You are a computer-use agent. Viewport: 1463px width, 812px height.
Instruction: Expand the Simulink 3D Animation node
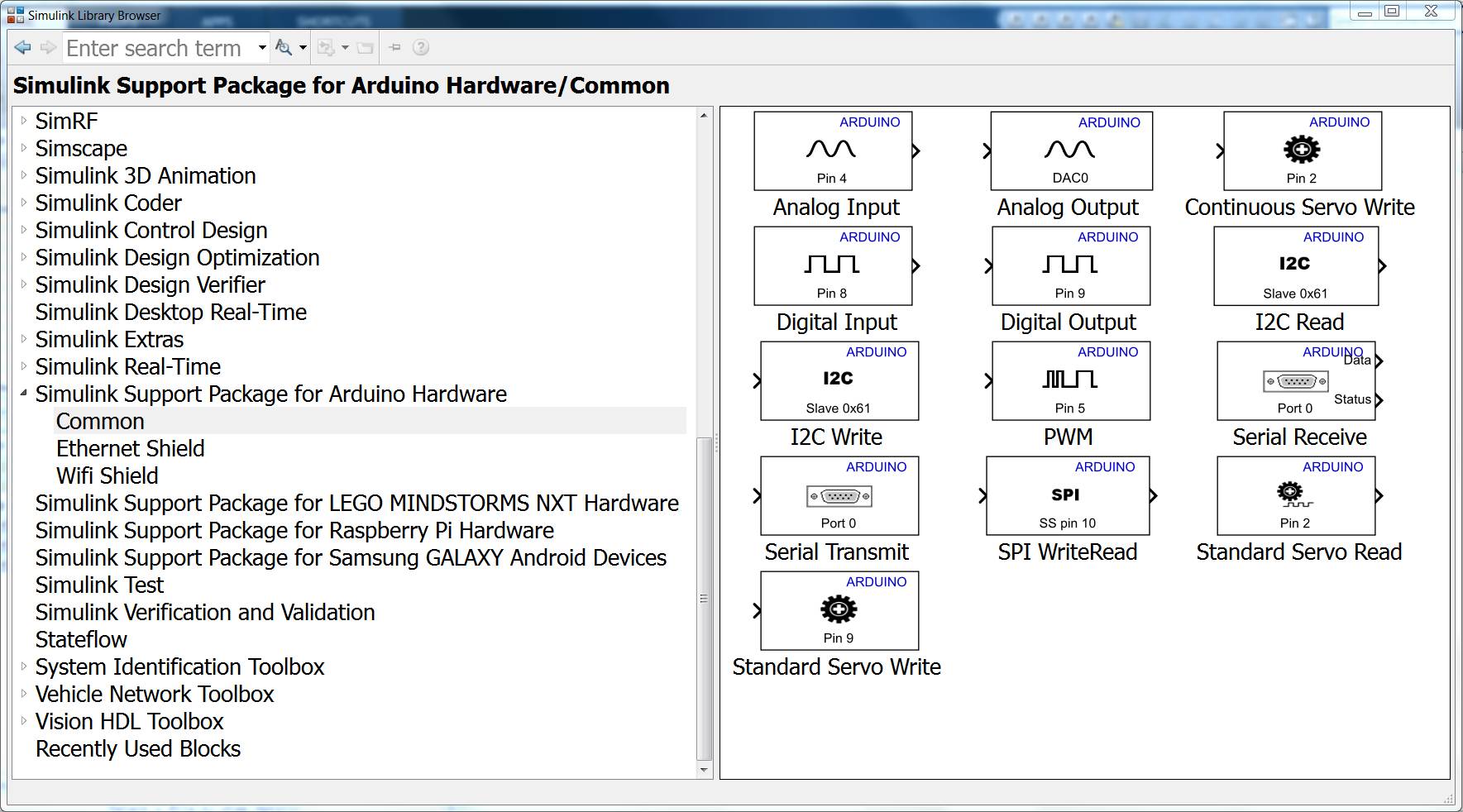click(24, 175)
